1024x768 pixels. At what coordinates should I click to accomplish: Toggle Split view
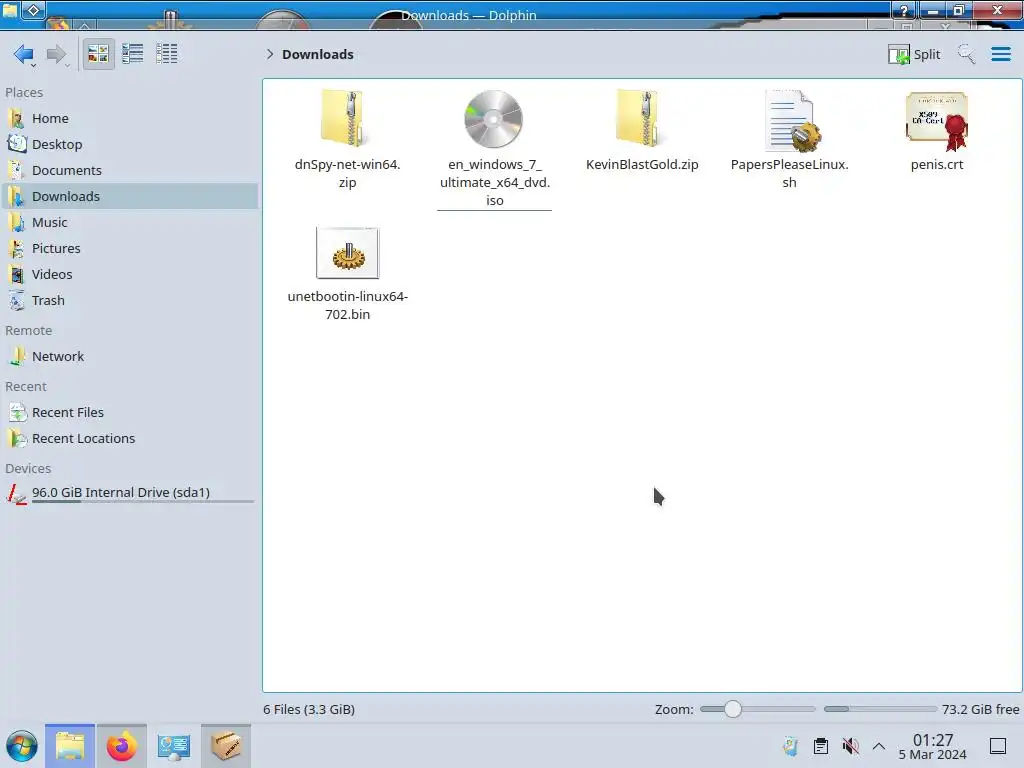(x=914, y=54)
